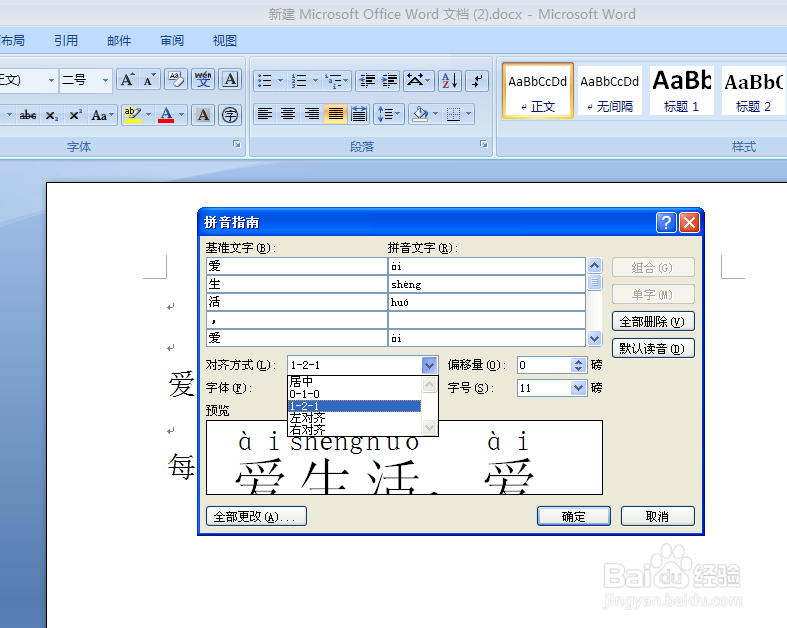Open the Borders dropdown arrow
787x628 pixels.
(469, 114)
